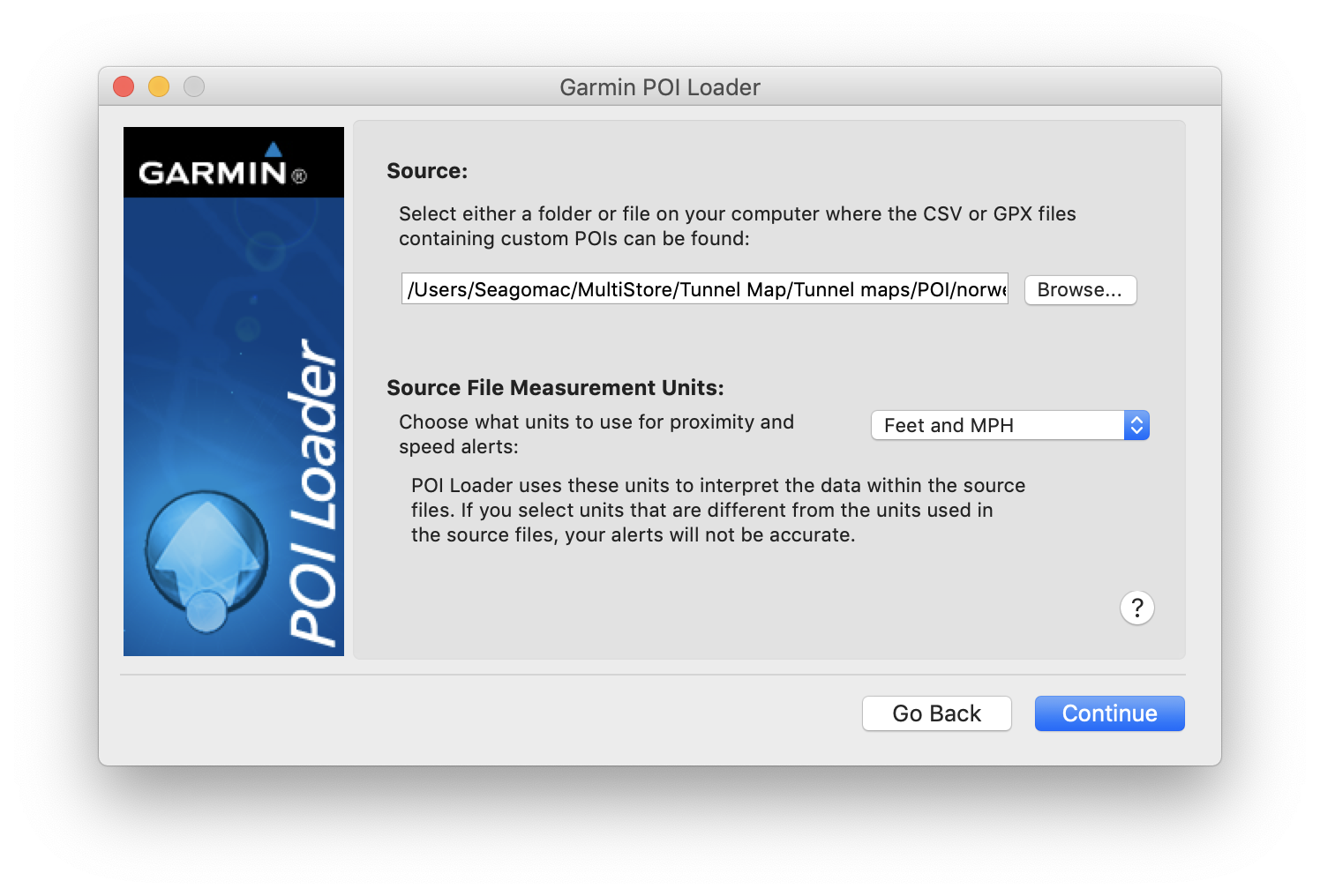Click the "Garmin POI Loader" window title
The image size is (1320, 896).
click(659, 87)
